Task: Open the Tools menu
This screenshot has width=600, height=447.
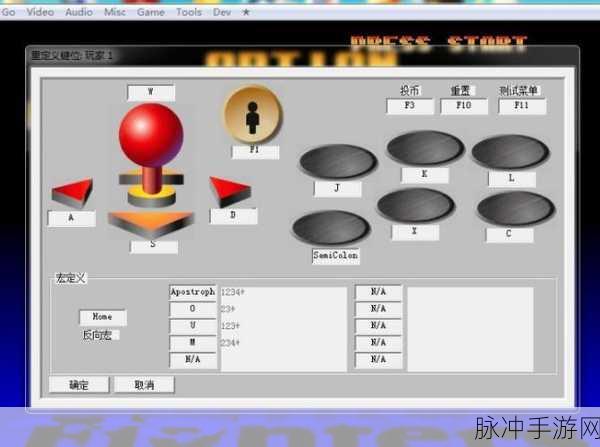Action: point(189,12)
